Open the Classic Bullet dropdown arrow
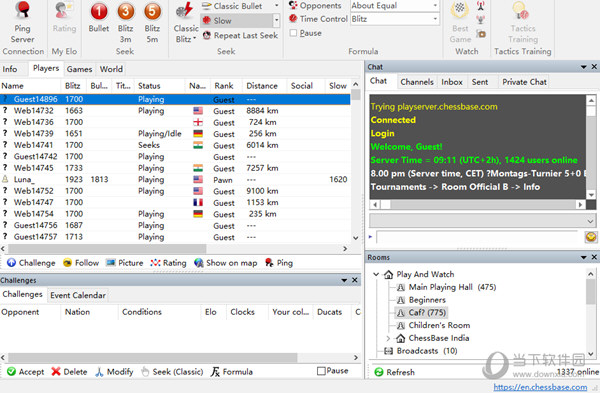The width and height of the screenshot is (600, 393). (x=276, y=6)
